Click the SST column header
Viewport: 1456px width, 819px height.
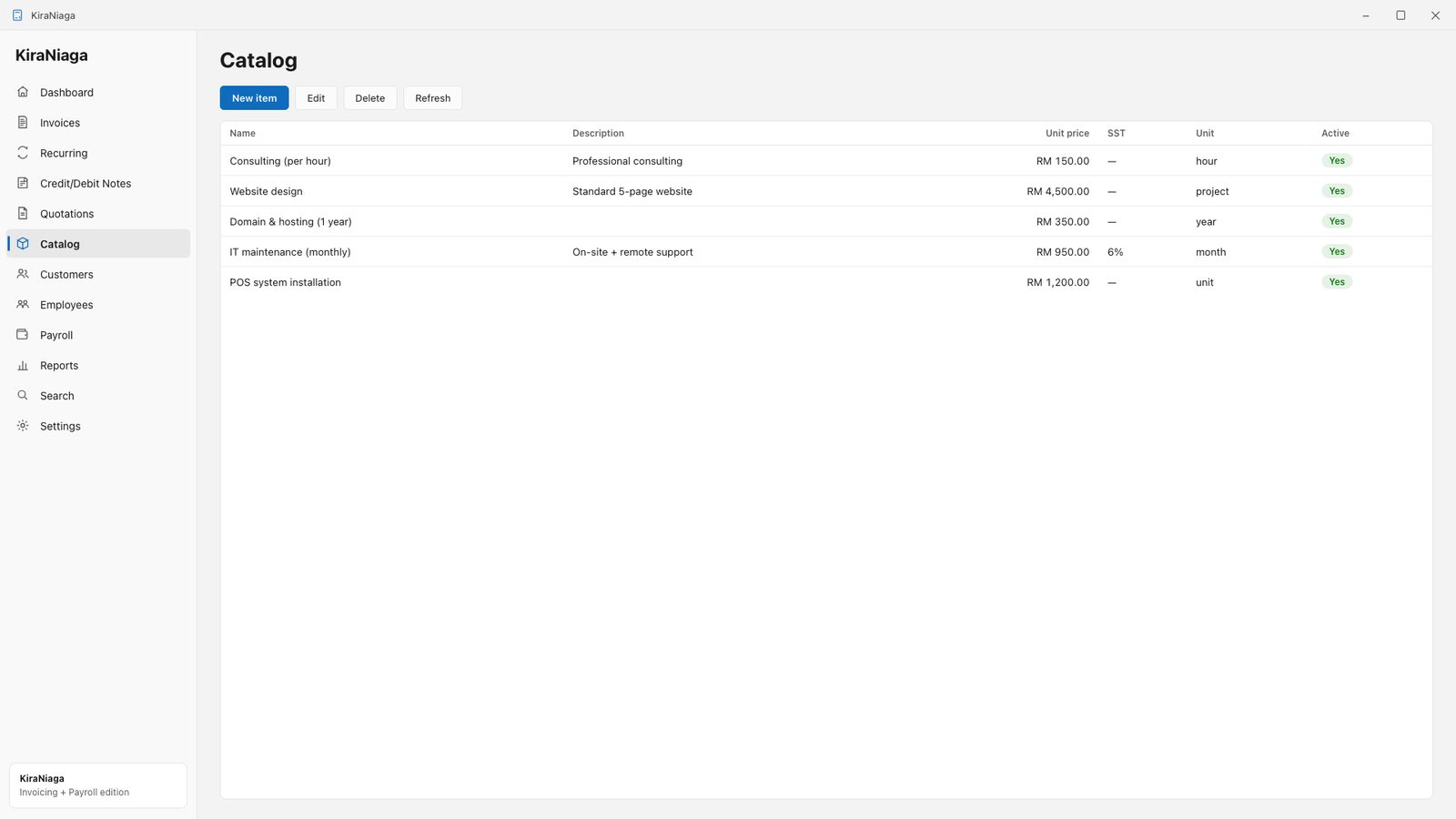click(x=1116, y=133)
